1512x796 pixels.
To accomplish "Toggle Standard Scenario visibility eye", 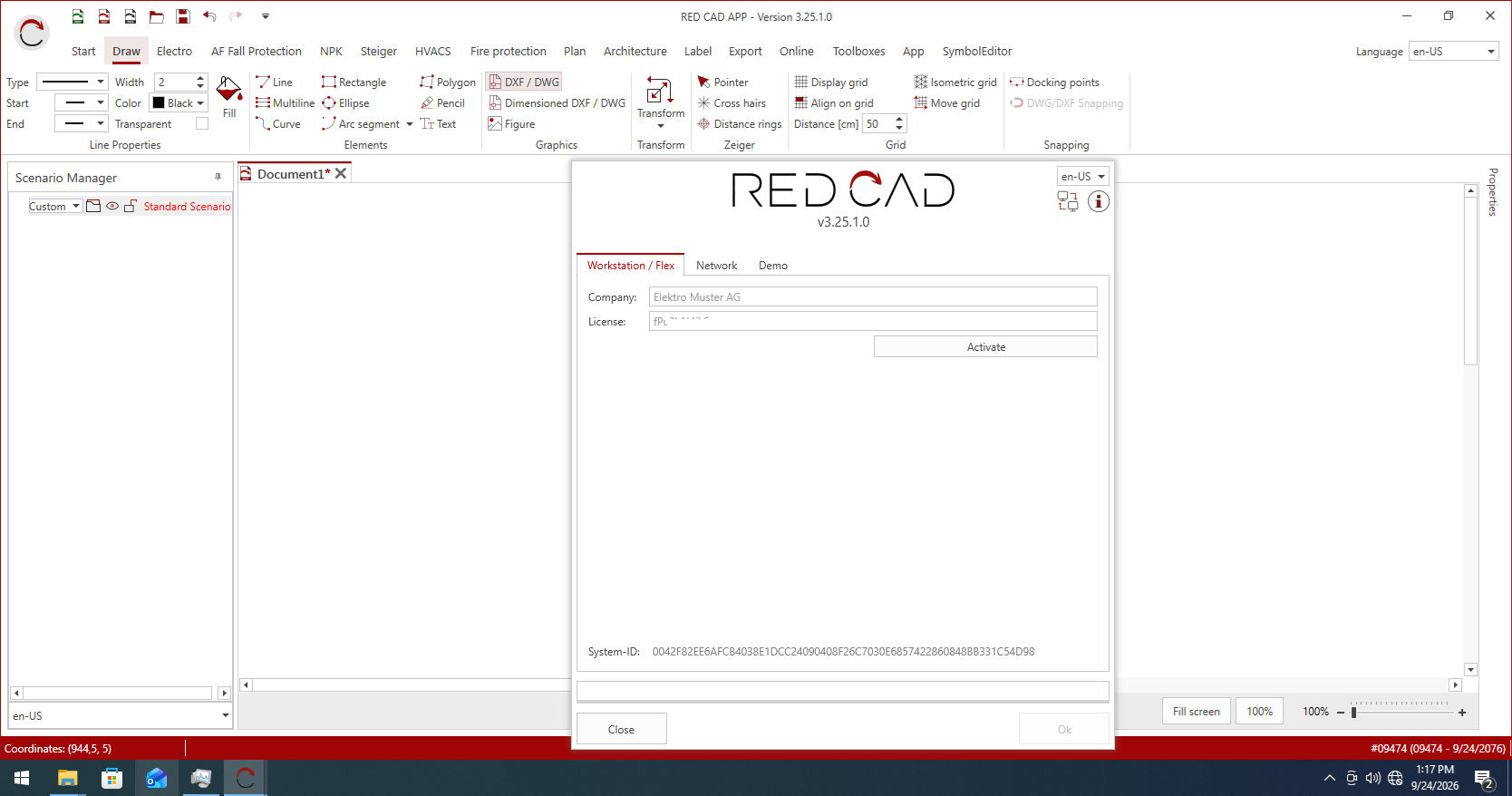I will [x=112, y=206].
